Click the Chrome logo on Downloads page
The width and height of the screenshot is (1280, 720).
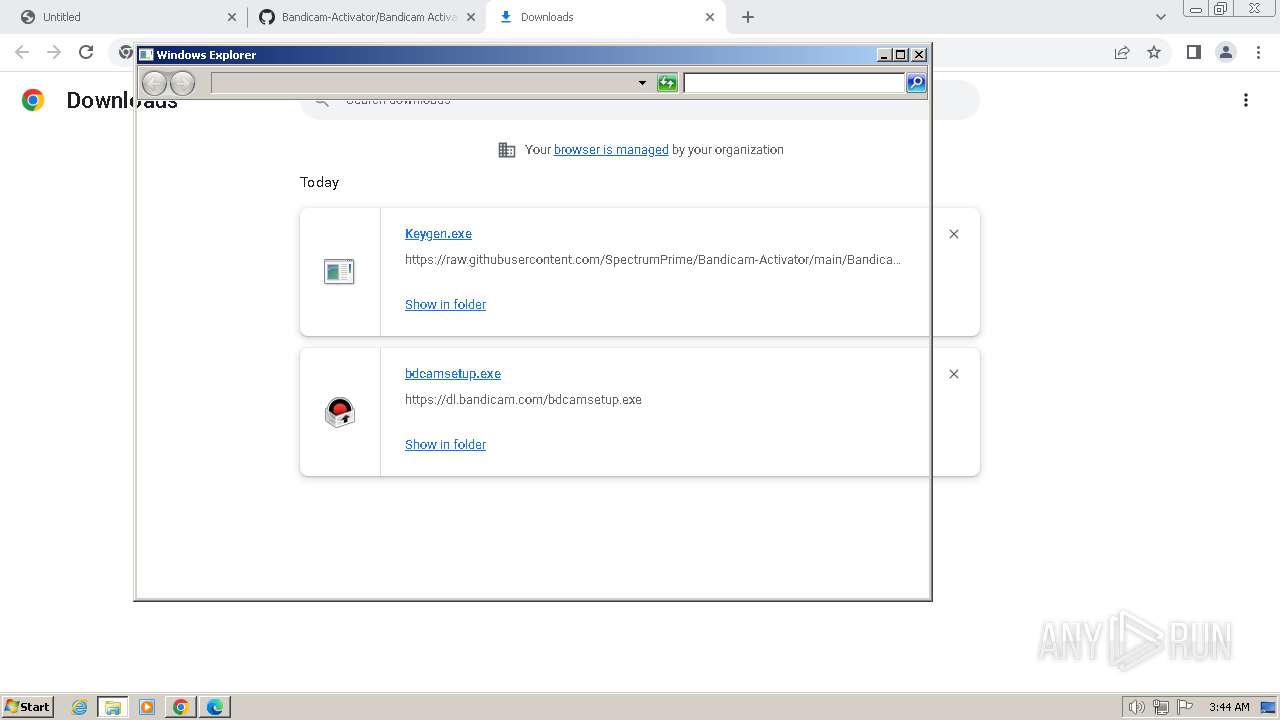click(33, 100)
